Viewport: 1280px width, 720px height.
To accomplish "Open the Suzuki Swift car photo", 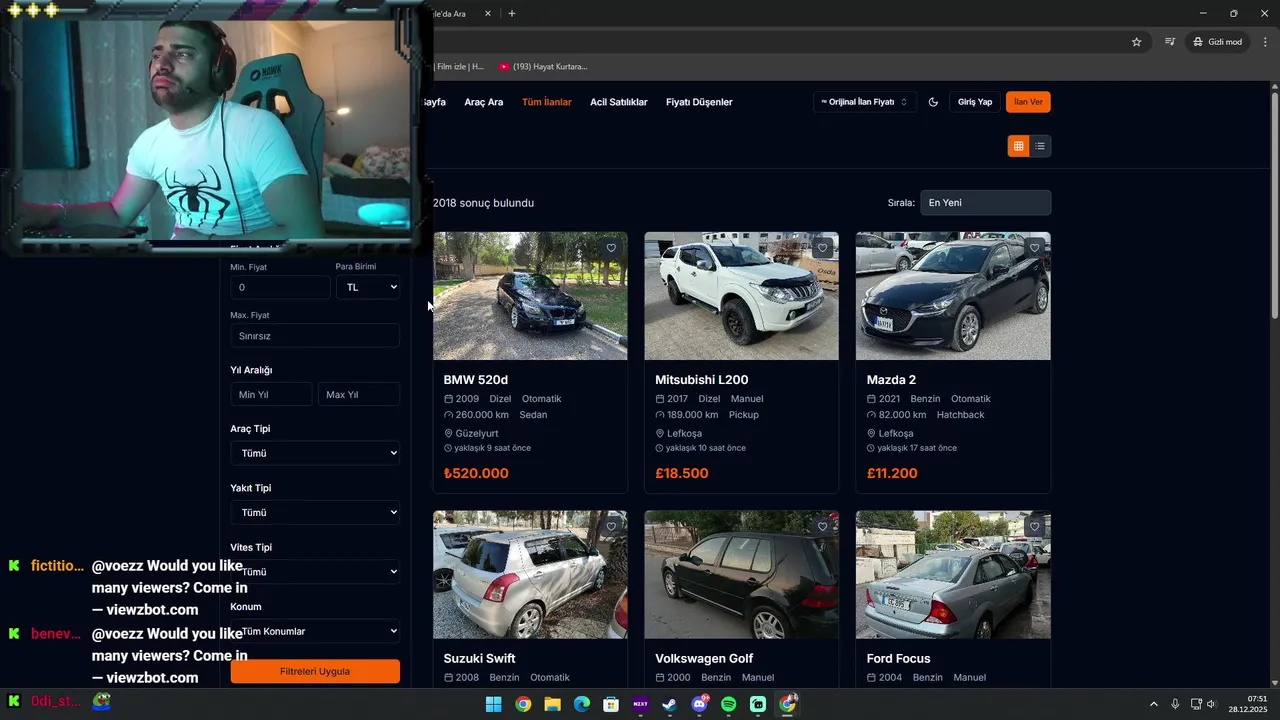I will coord(530,575).
